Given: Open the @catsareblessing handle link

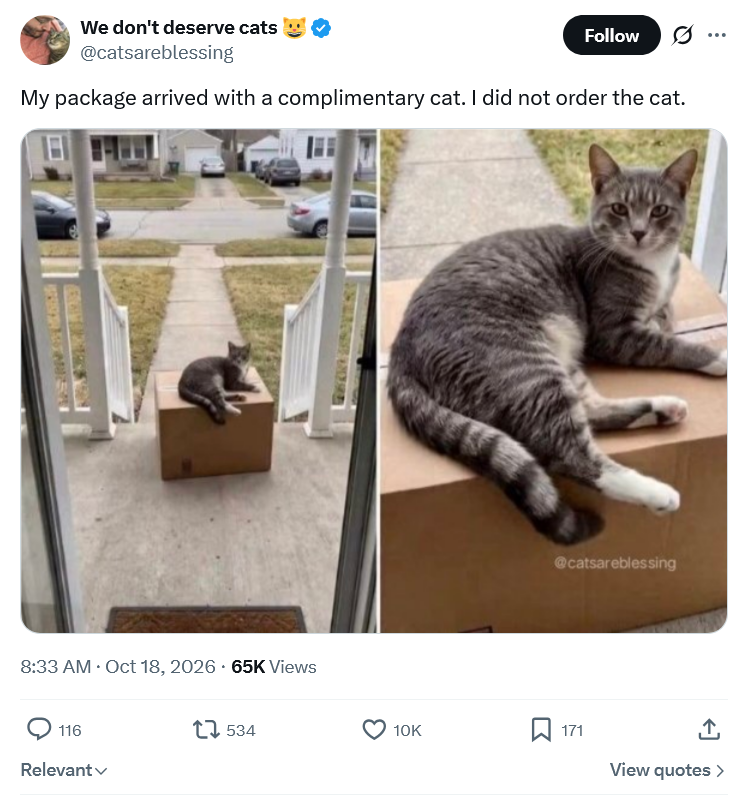Looking at the screenshot, I should pyautogui.click(x=157, y=52).
